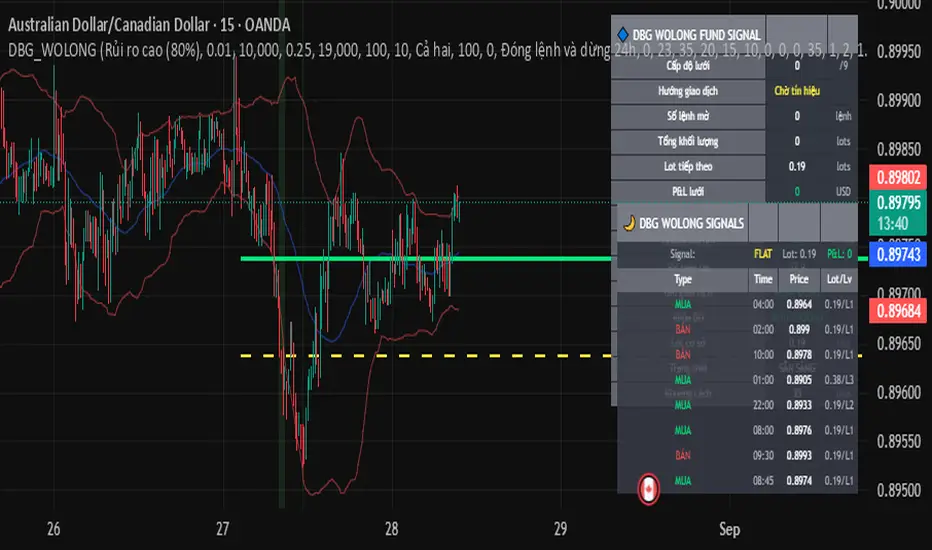932x550 pixels.
Task: Click the USD unit in P&L lưới row
Action: click(x=843, y=191)
